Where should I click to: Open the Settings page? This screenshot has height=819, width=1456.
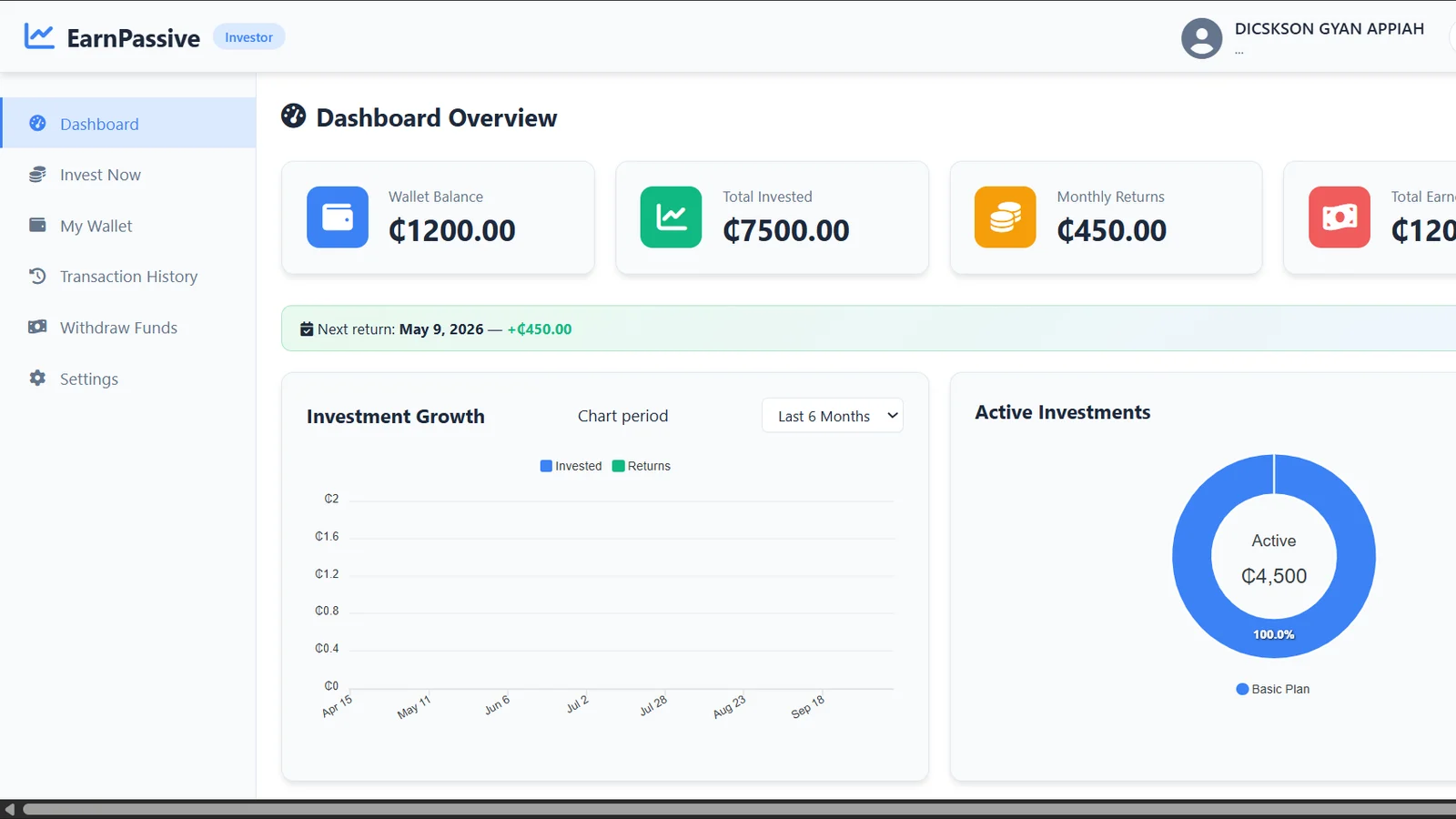tap(128, 379)
